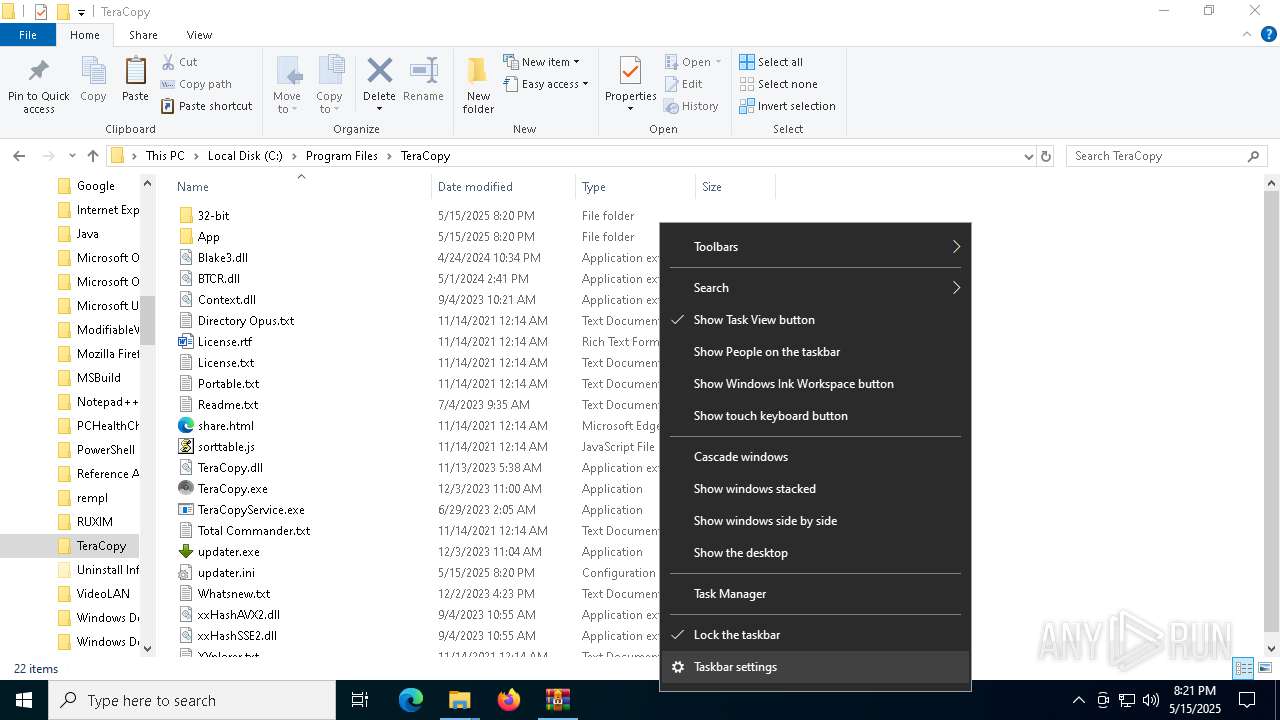Image resolution: width=1280 pixels, height=720 pixels.
Task: Select Show windows side by side
Action: (815, 521)
